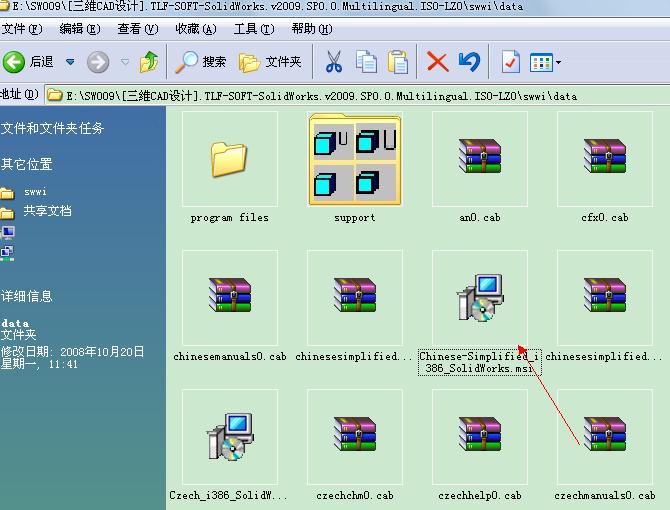Select the Czech_i386_SolidW... installer icon
The image size is (670, 510).
coord(230,437)
